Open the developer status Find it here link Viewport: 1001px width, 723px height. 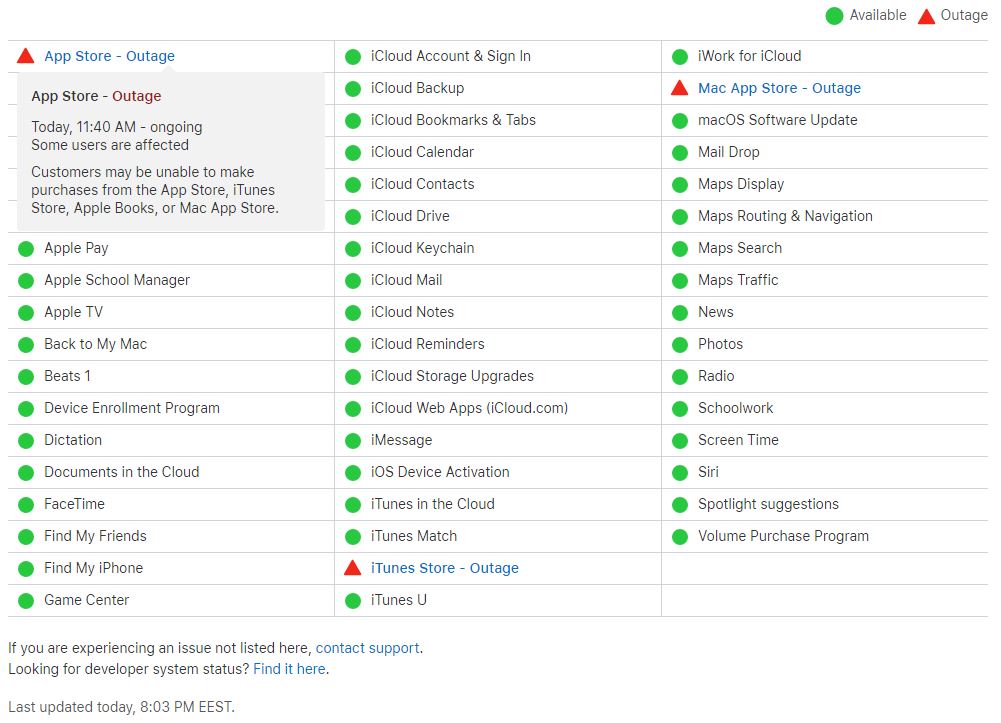tap(289, 669)
